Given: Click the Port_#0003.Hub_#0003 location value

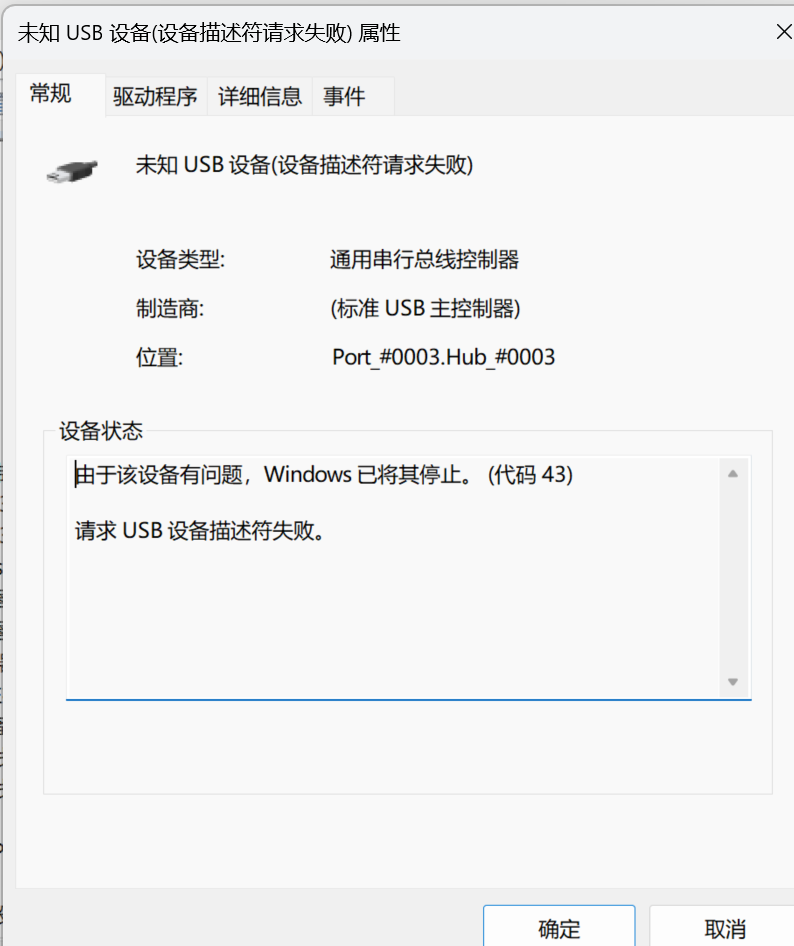Looking at the screenshot, I should click(443, 357).
